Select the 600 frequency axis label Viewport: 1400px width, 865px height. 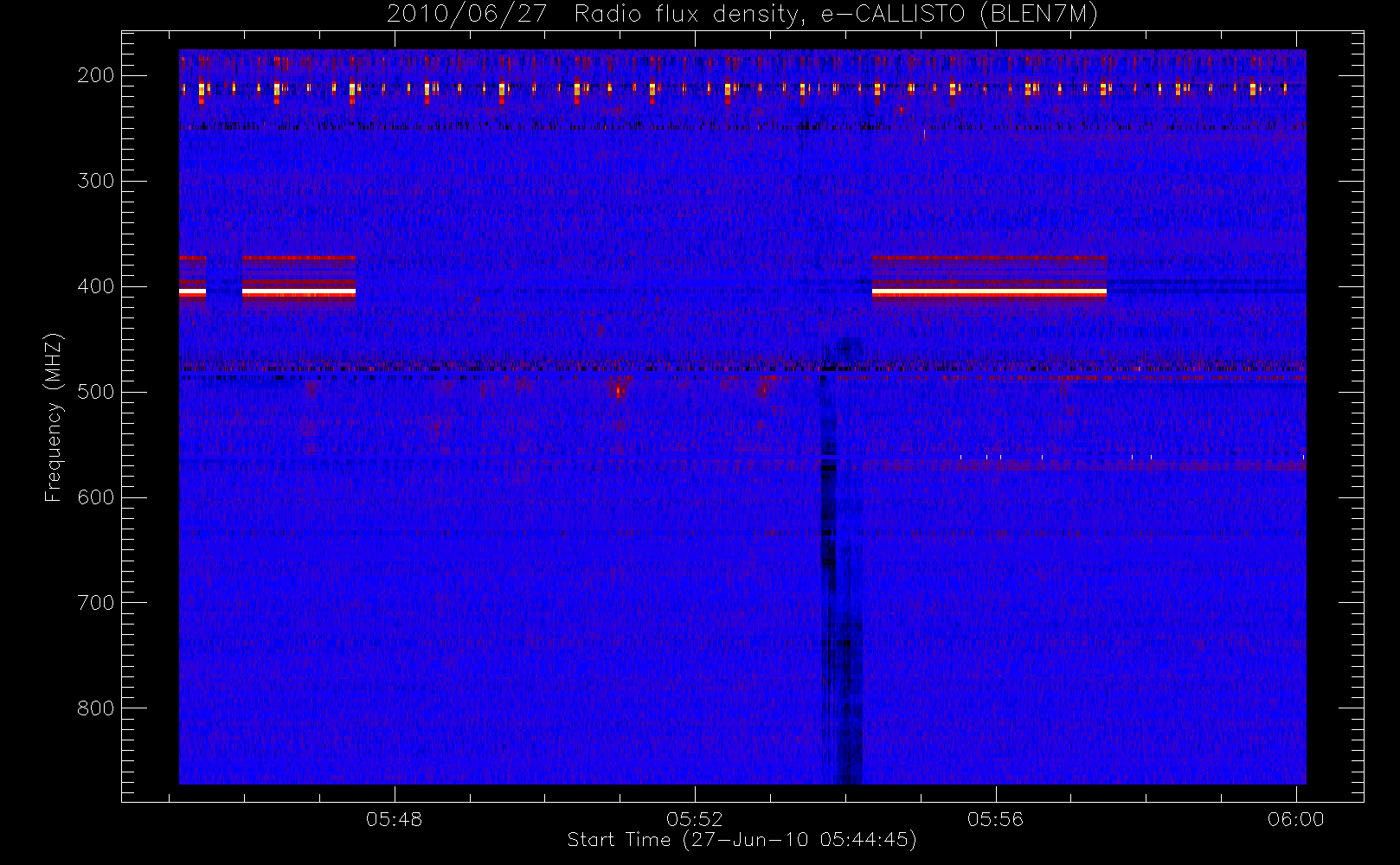(95, 497)
